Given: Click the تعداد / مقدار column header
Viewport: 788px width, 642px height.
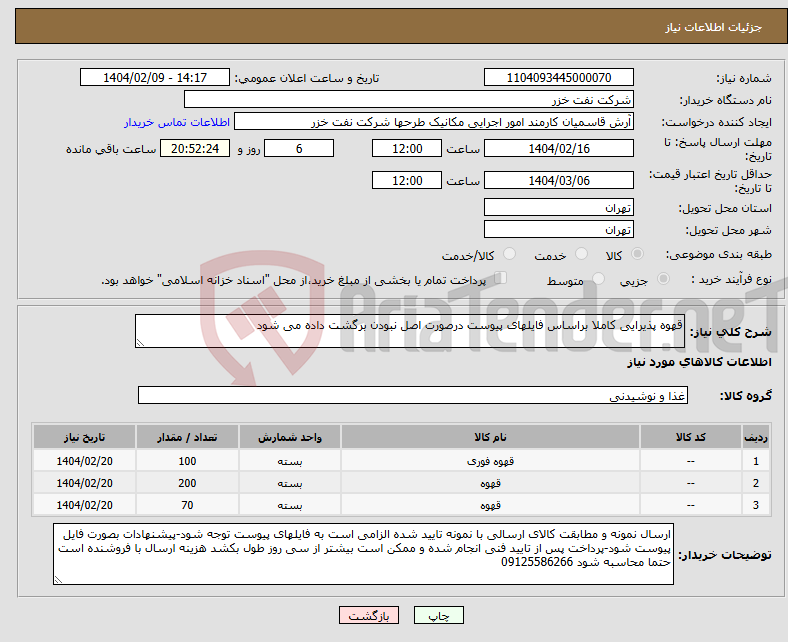Looking at the screenshot, I should point(187,437).
